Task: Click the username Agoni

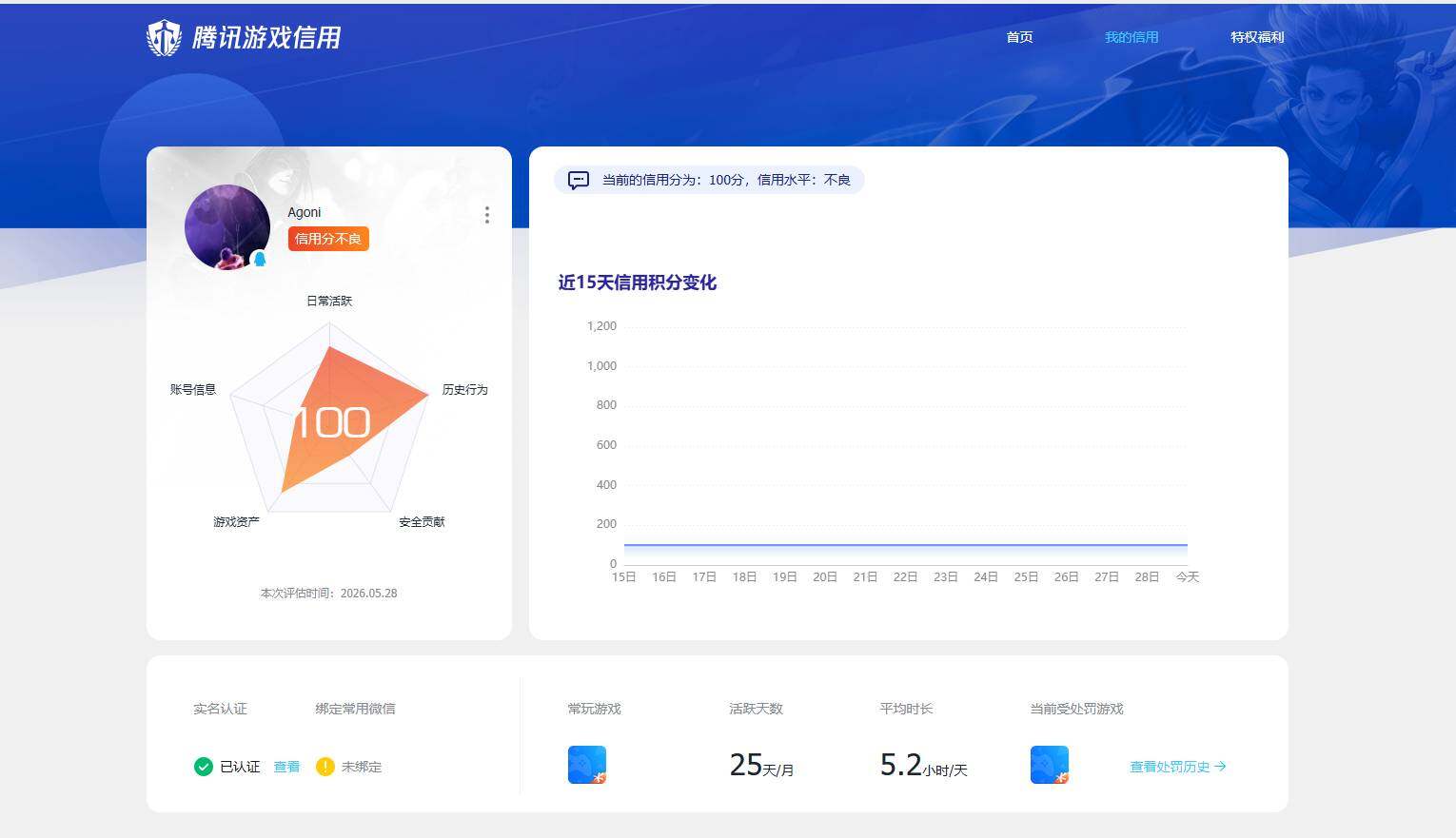Action: click(x=305, y=212)
